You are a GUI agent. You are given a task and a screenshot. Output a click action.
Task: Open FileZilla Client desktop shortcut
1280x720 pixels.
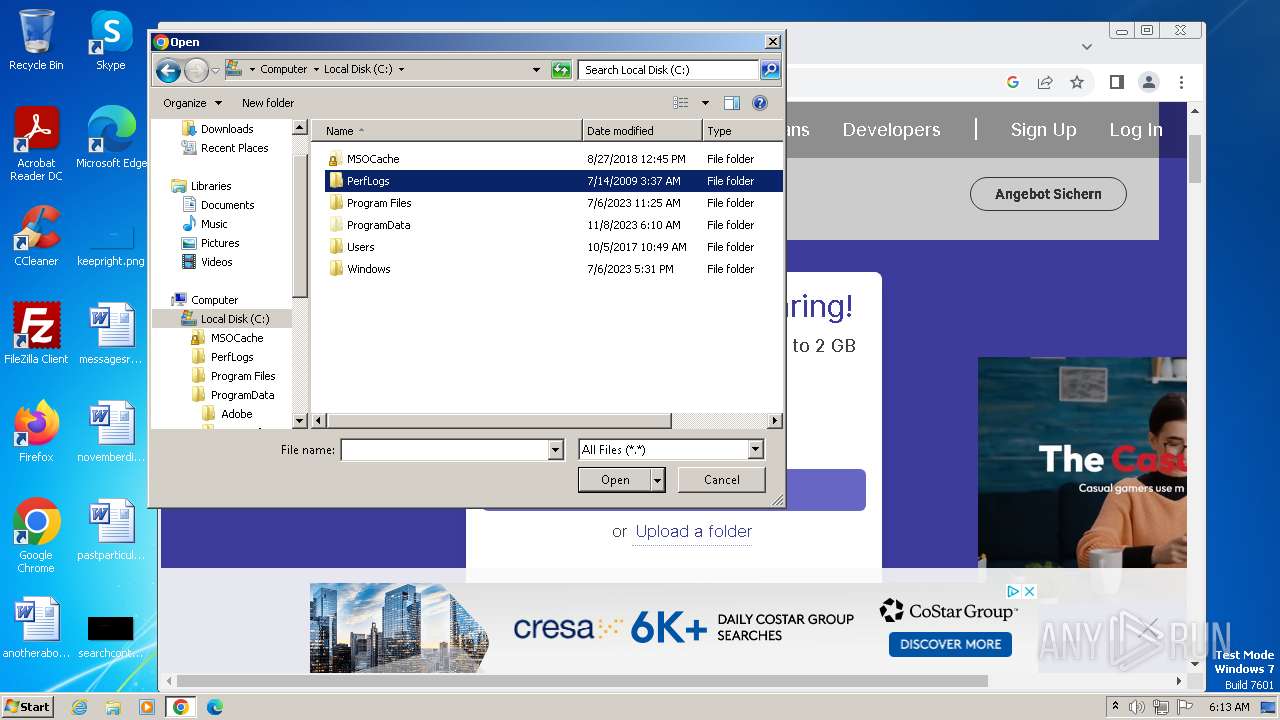[36, 334]
